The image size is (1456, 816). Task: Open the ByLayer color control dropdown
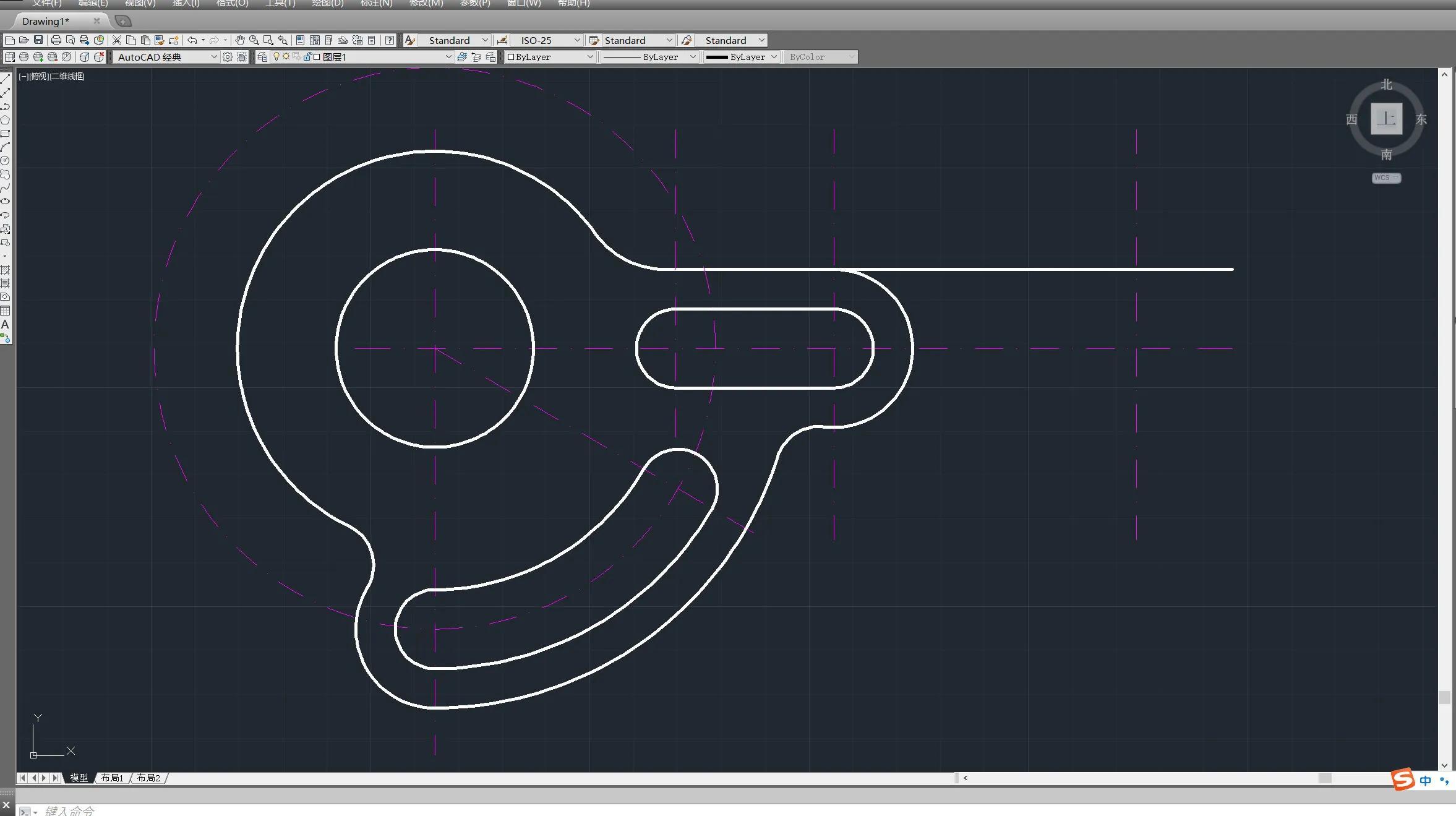point(589,57)
